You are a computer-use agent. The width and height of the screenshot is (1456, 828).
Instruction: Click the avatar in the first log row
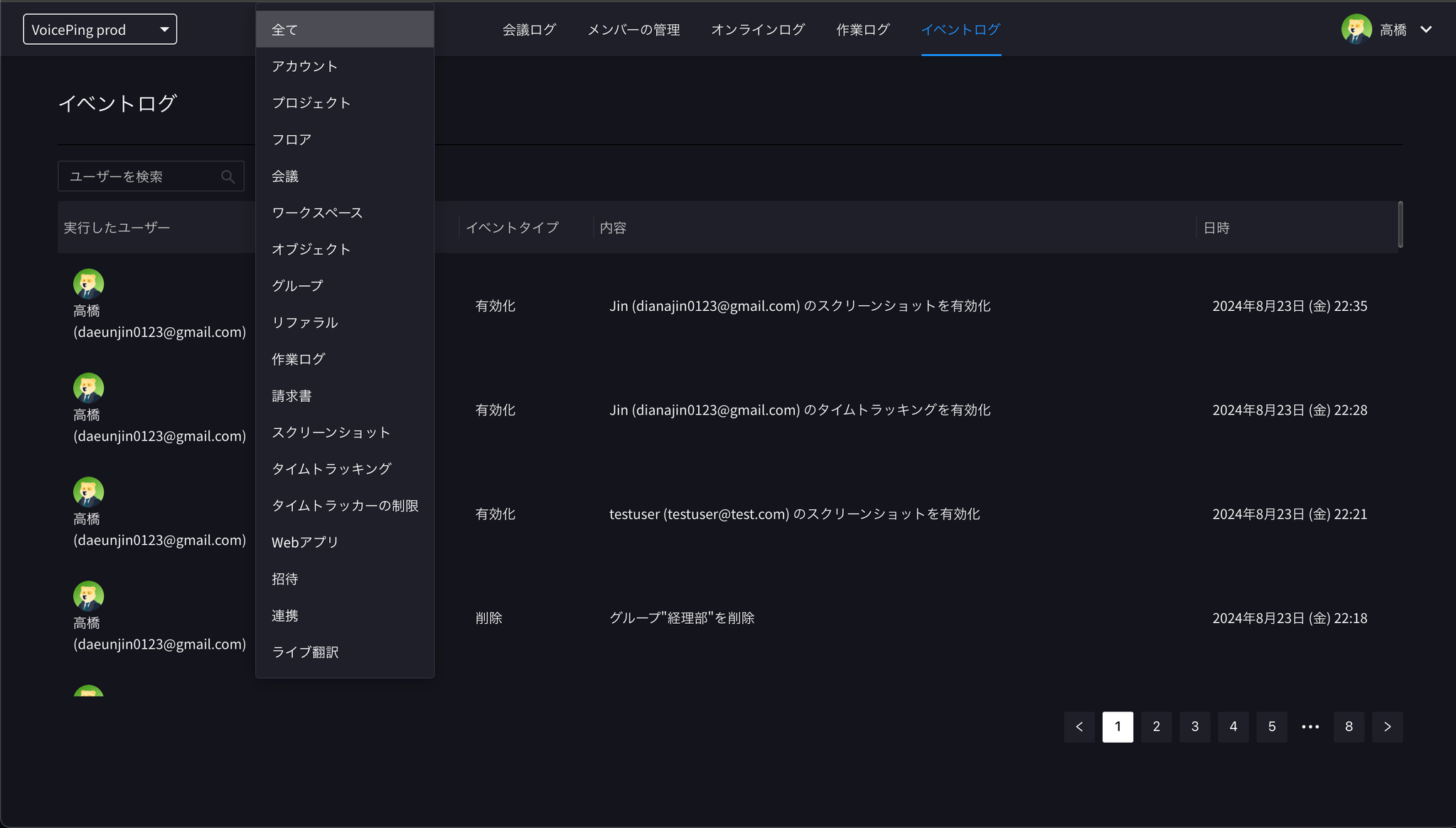88,282
